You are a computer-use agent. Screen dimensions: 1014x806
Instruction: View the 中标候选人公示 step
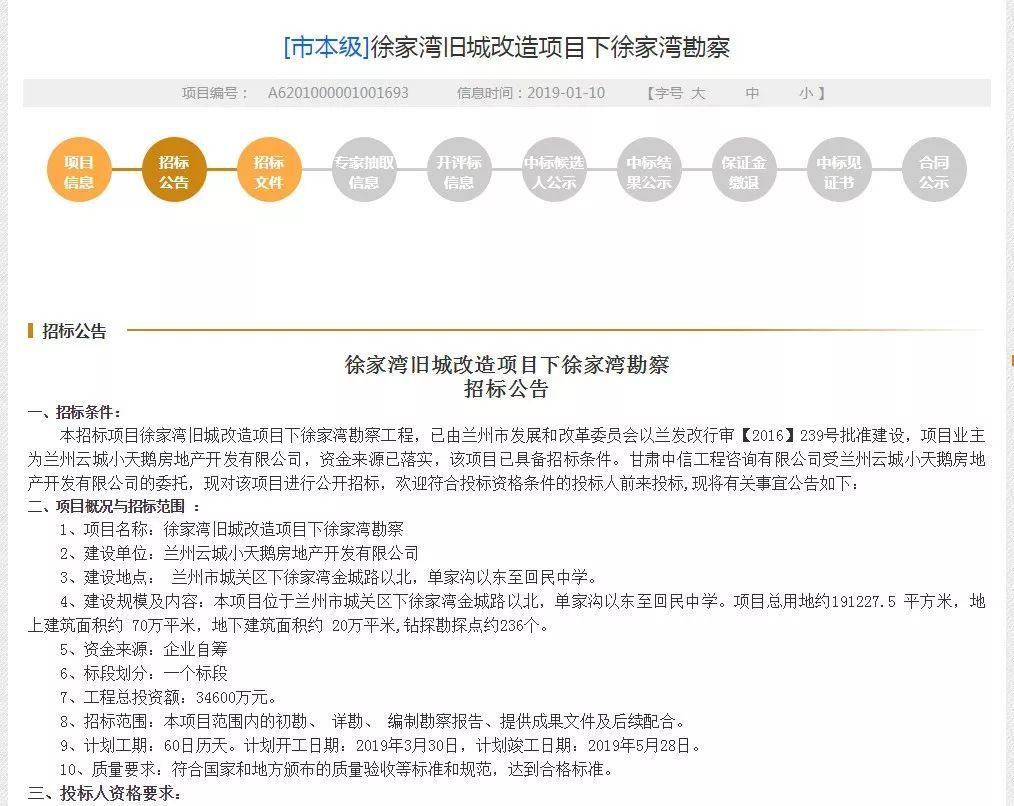click(554, 172)
